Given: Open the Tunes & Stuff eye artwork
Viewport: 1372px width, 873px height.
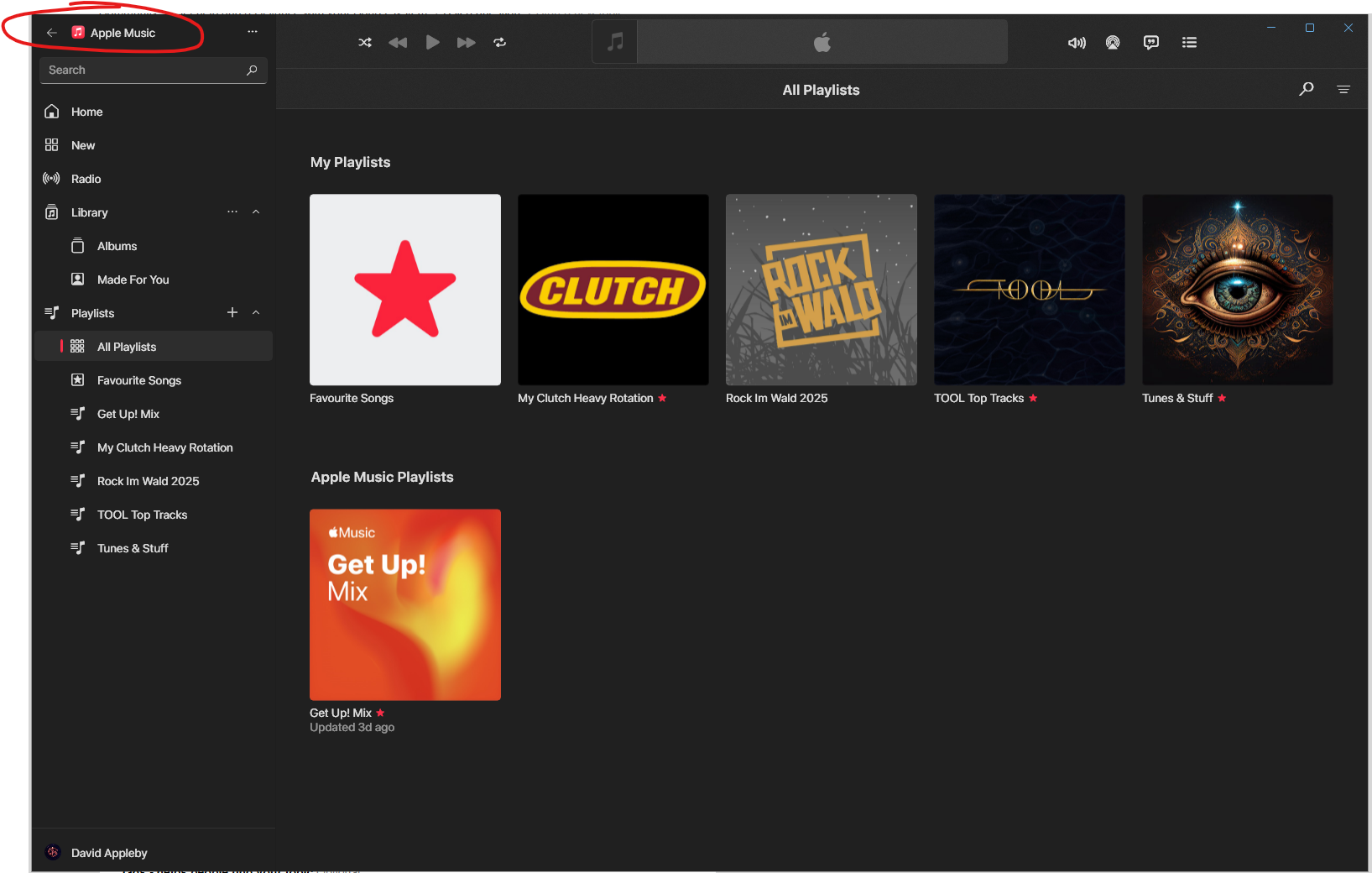Looking at the screenshot, I should point(1238,290).
